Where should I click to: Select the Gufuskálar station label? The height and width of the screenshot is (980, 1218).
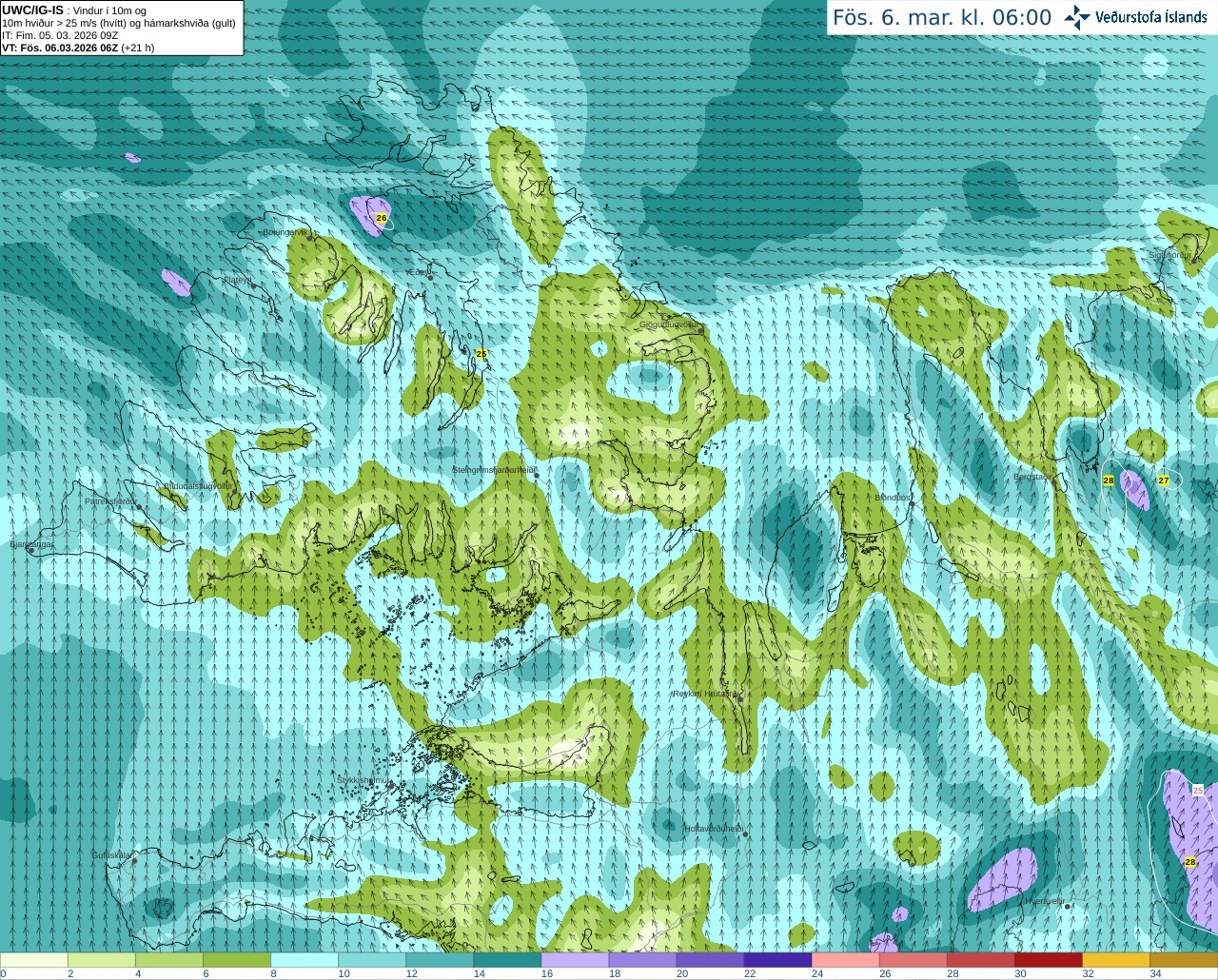(111, 854)
